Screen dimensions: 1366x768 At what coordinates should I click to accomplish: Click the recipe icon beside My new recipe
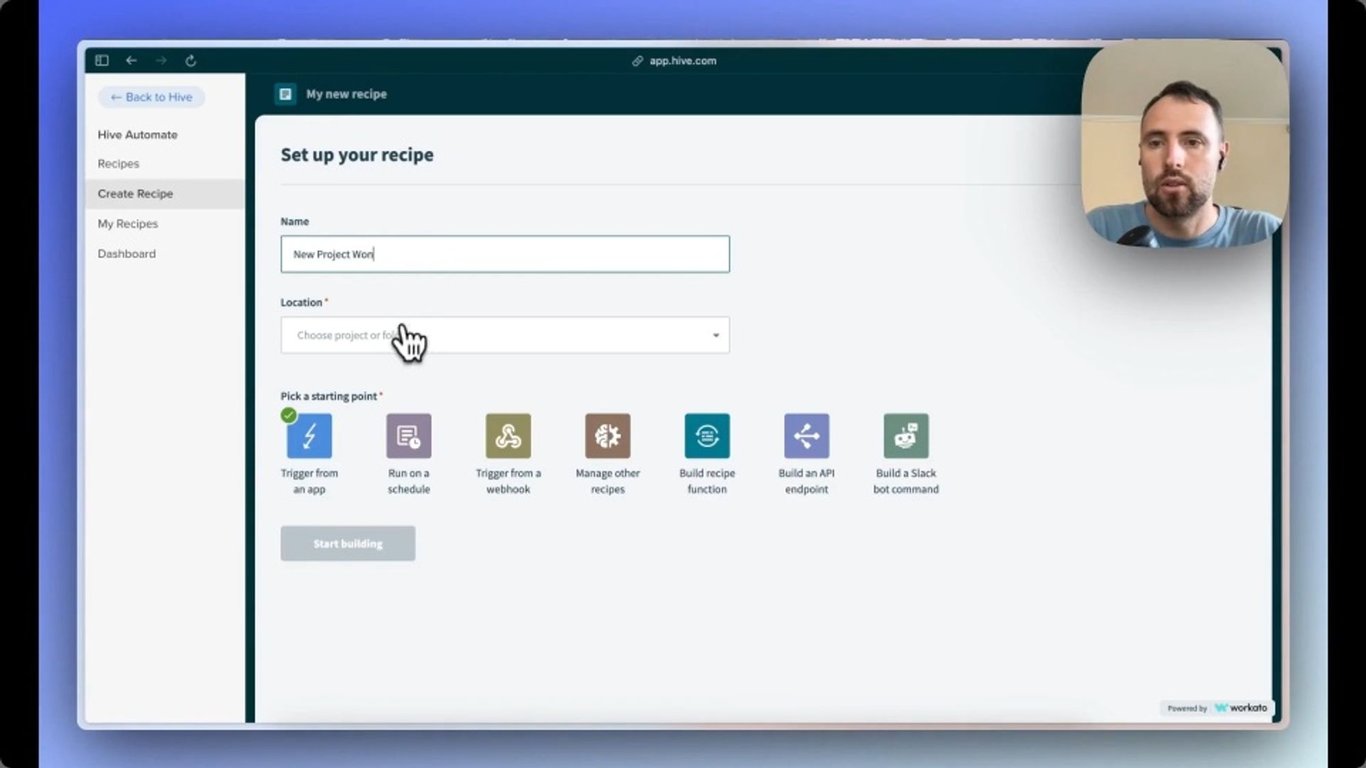[286, 94]
